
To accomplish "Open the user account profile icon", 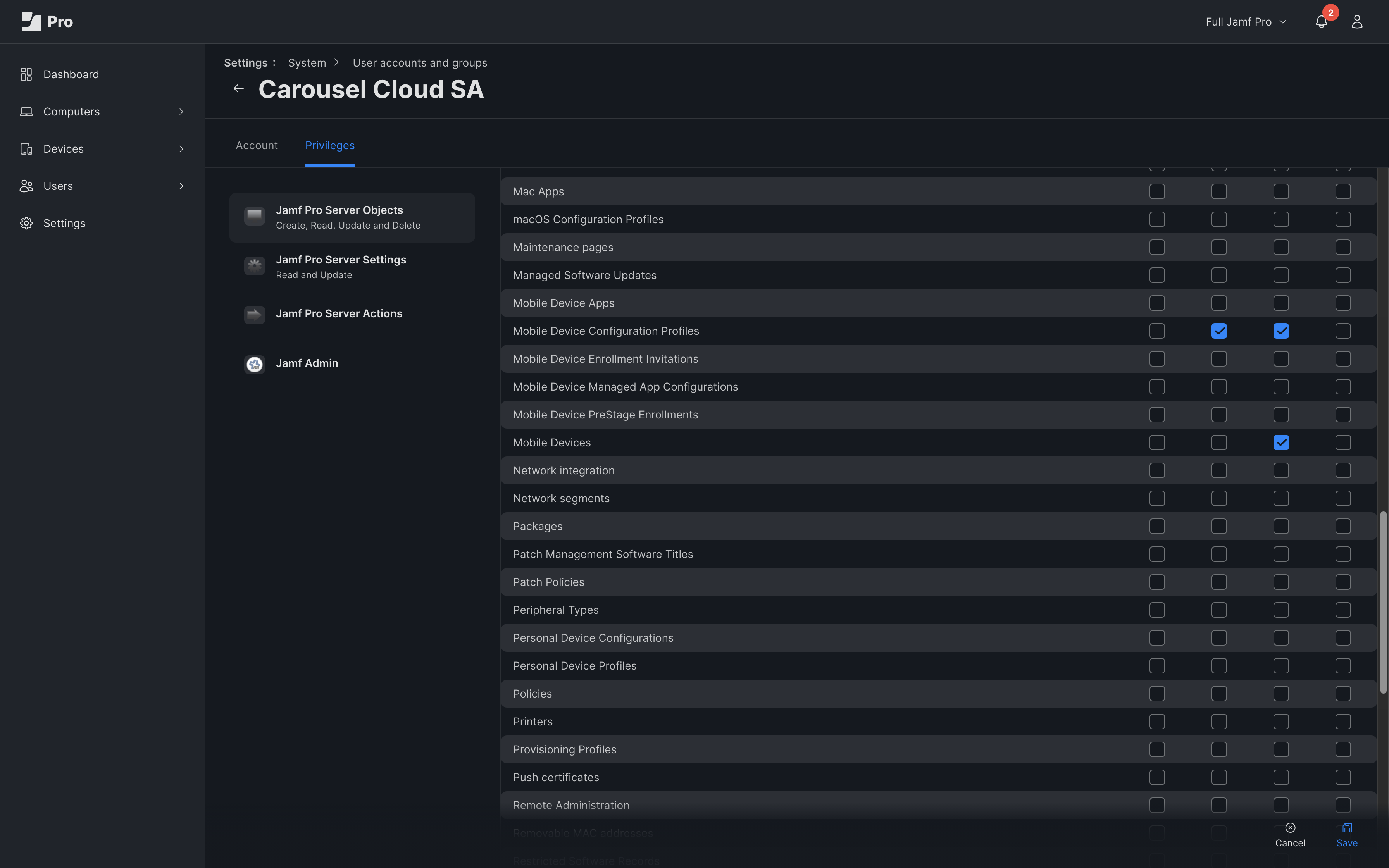I will [1357, 22].
